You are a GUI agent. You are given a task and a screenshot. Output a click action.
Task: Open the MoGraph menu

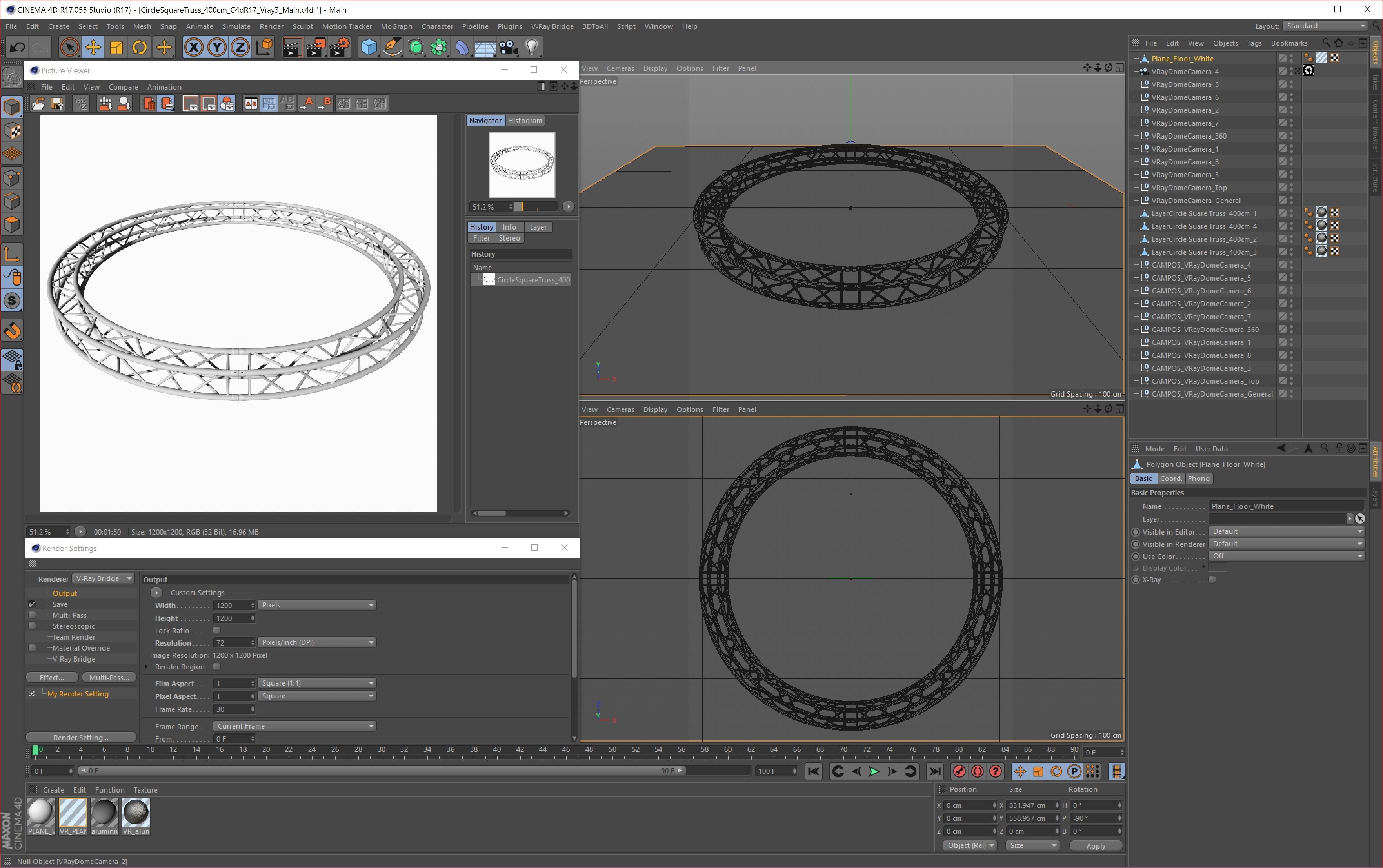(396, 26)
